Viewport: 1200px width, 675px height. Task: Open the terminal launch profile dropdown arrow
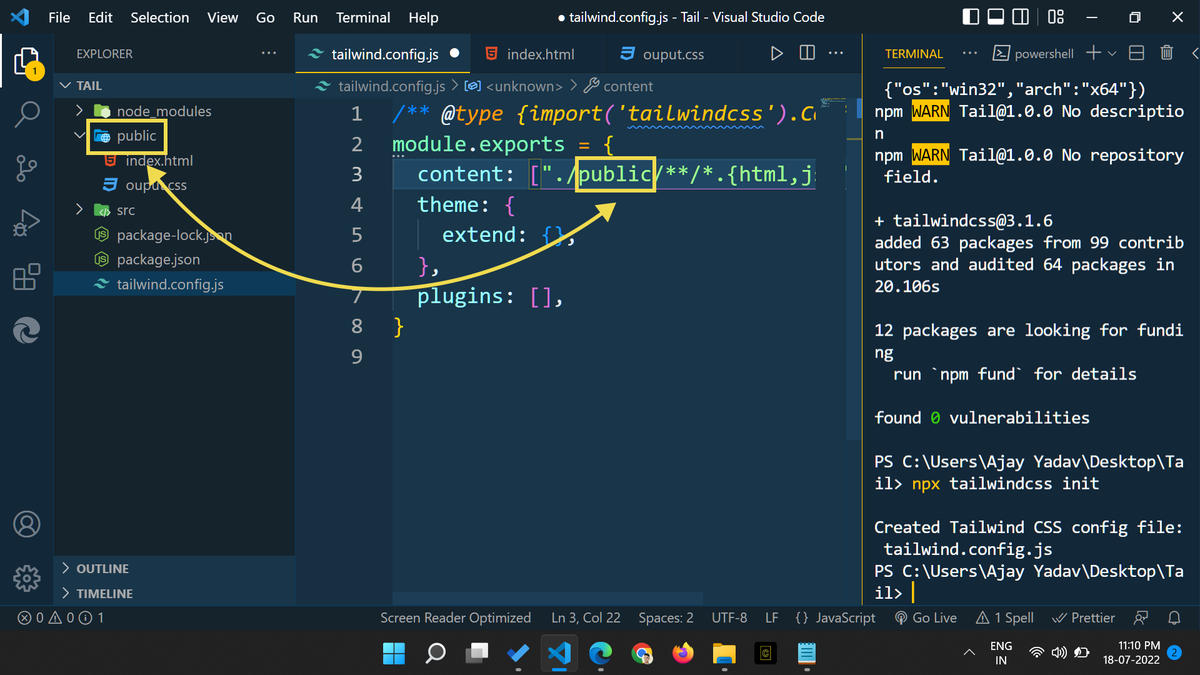coord(1112,53)
